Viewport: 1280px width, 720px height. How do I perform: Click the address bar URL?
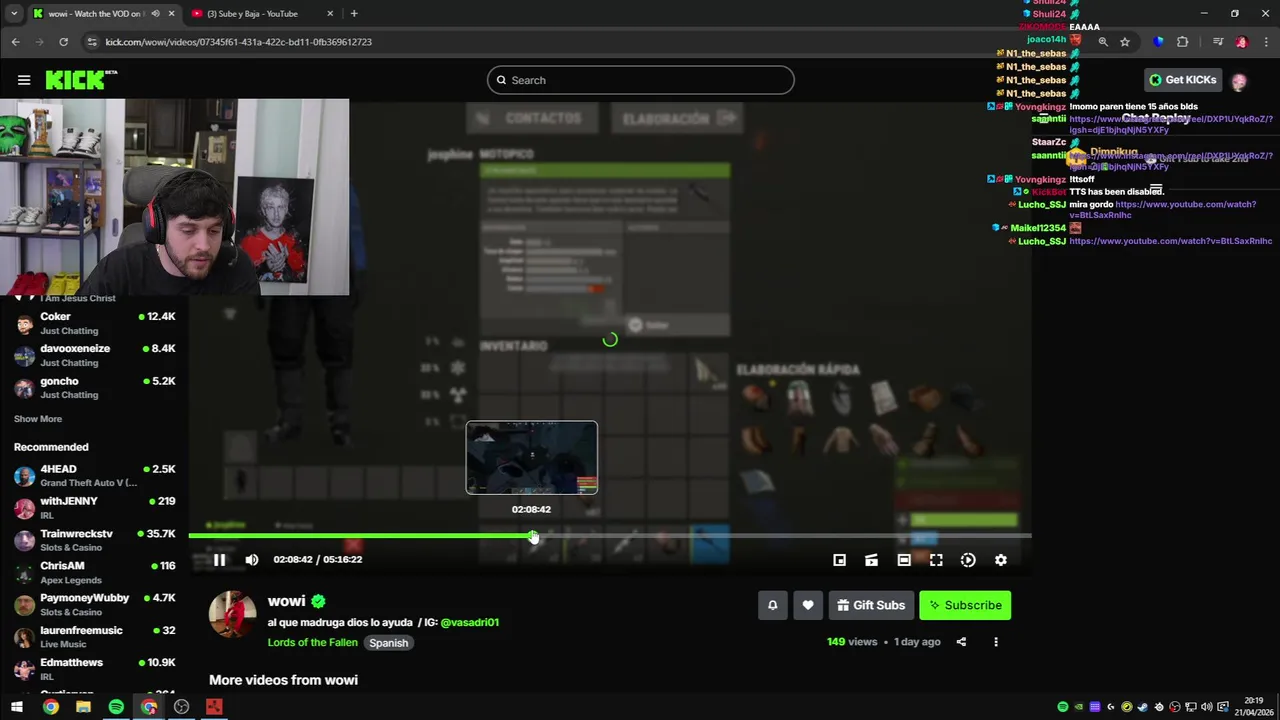[238, 42]
